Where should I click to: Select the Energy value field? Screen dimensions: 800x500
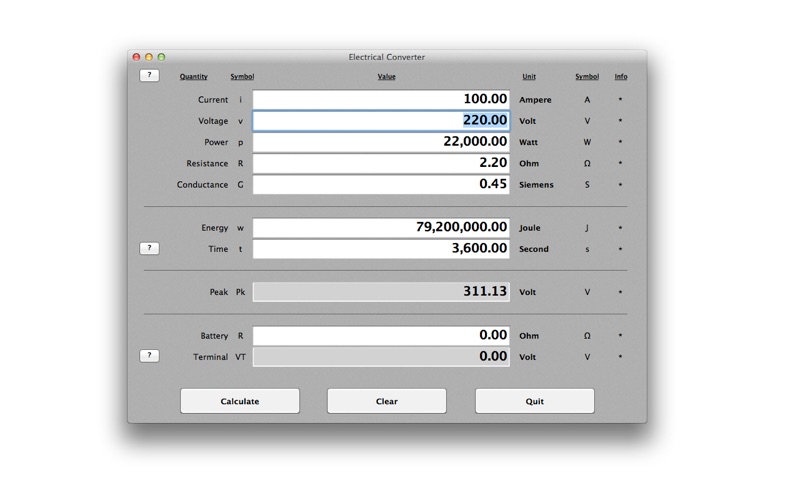pyautogui.click(x=381, y=228)
